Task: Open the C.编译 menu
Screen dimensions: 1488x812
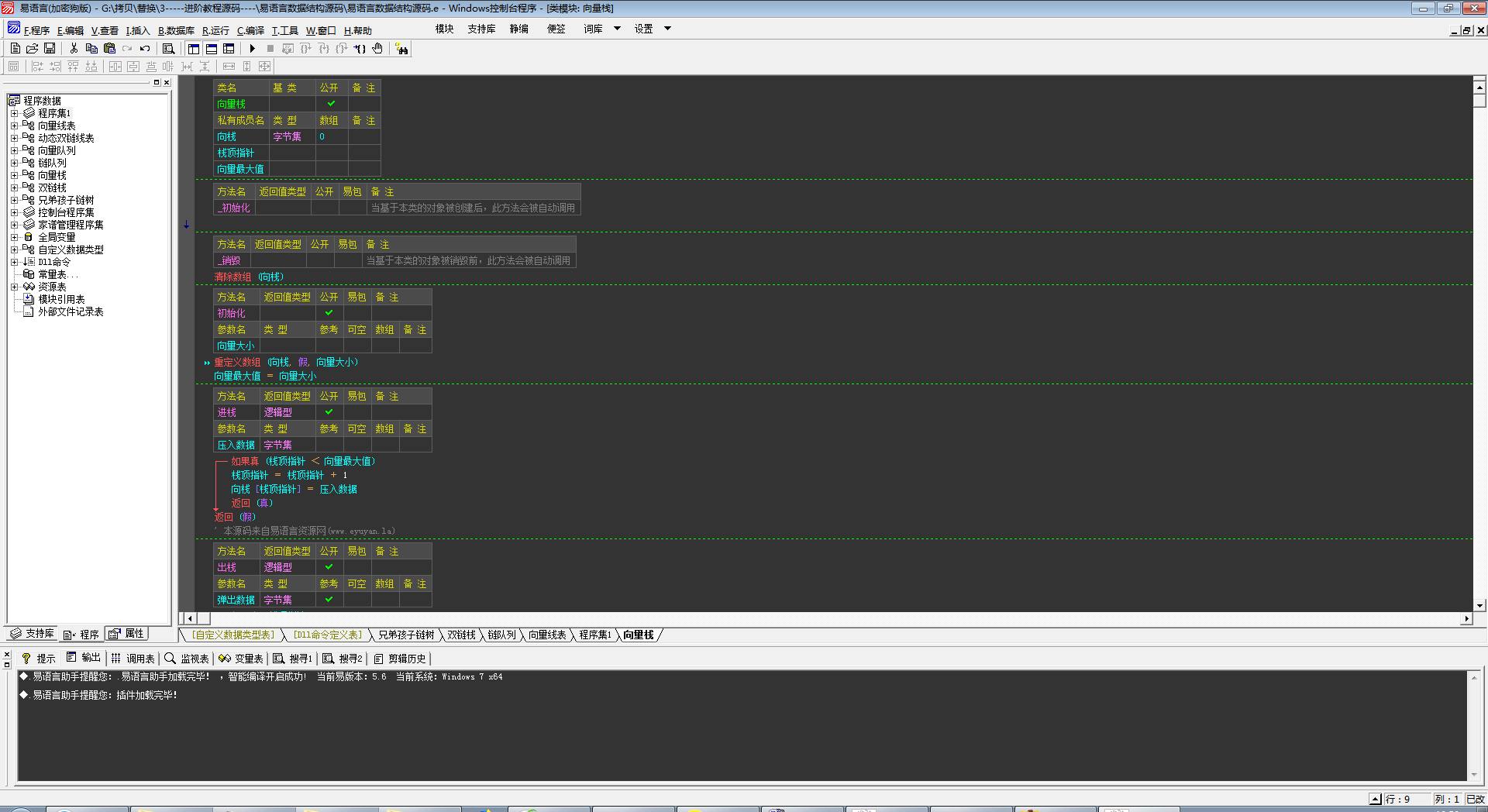Action: point(250,31)
